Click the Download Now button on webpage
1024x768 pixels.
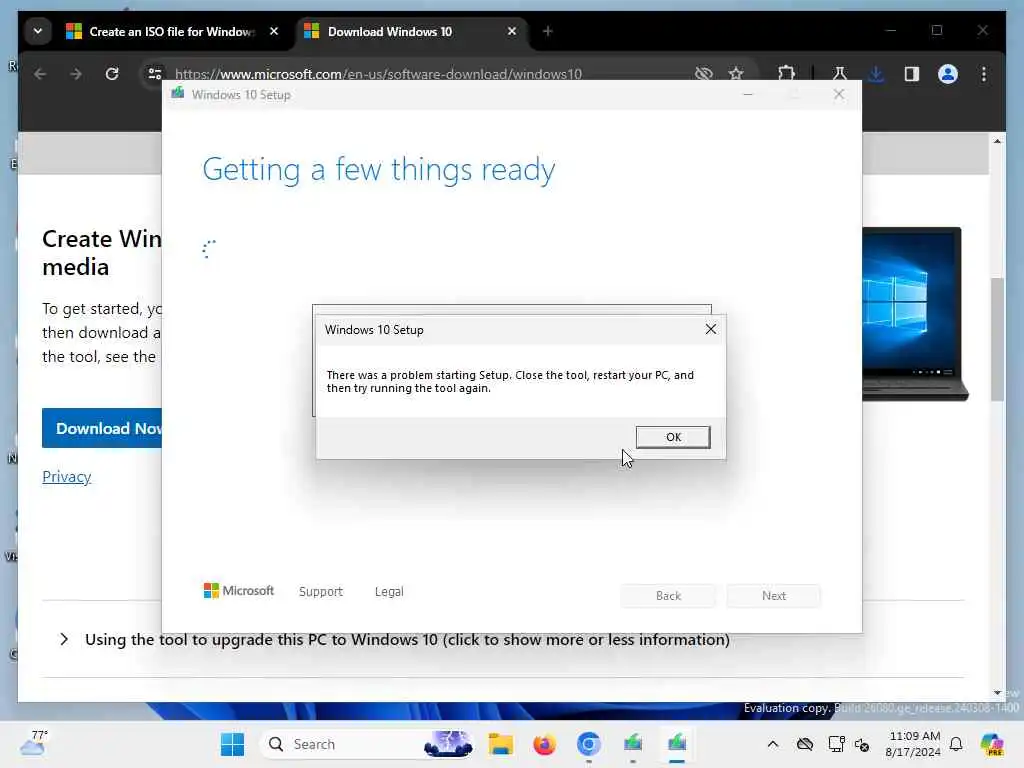pos(102,428)
